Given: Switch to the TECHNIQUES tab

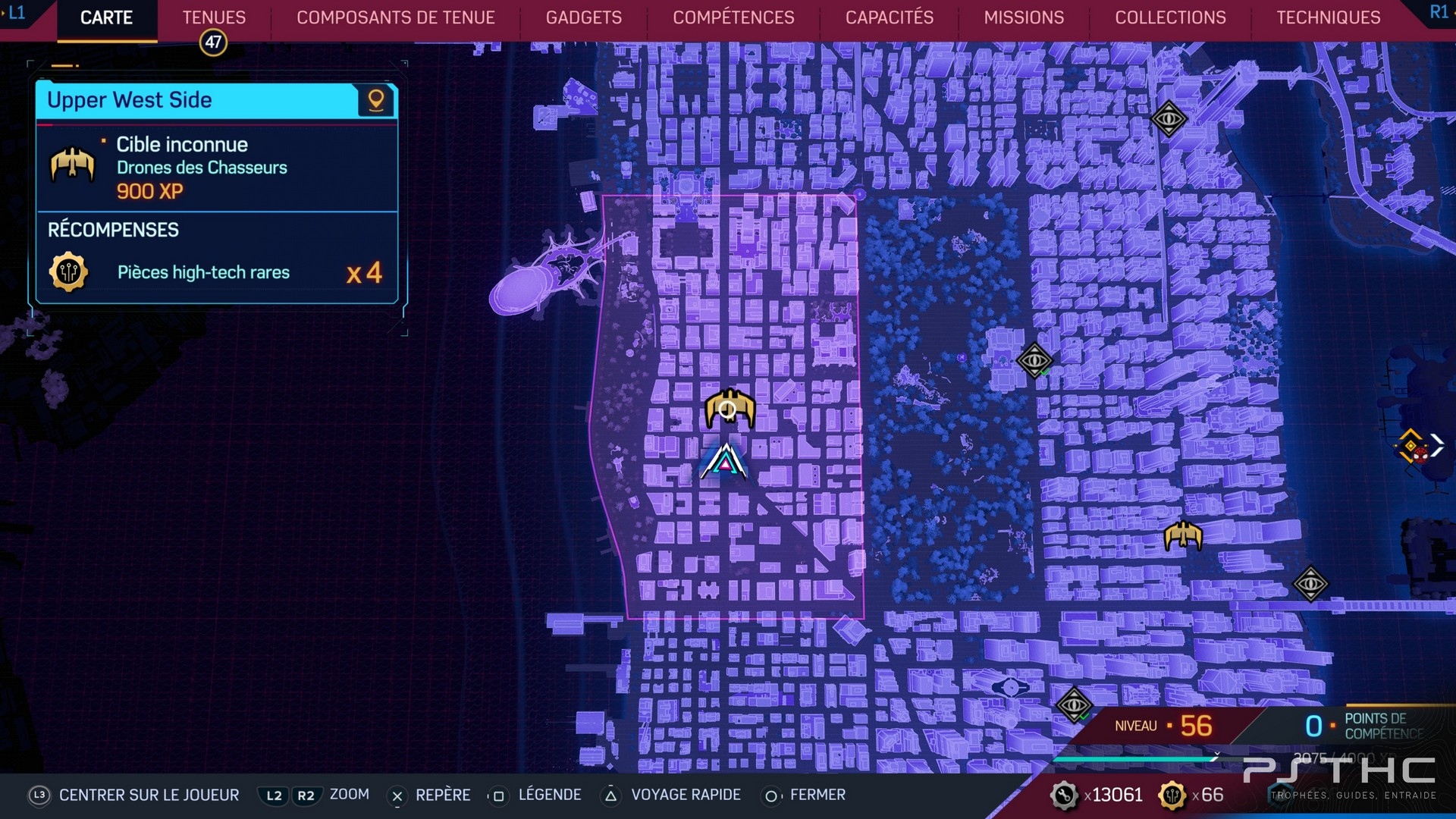Looking at the screenshot, I should tap(1328, 17).
